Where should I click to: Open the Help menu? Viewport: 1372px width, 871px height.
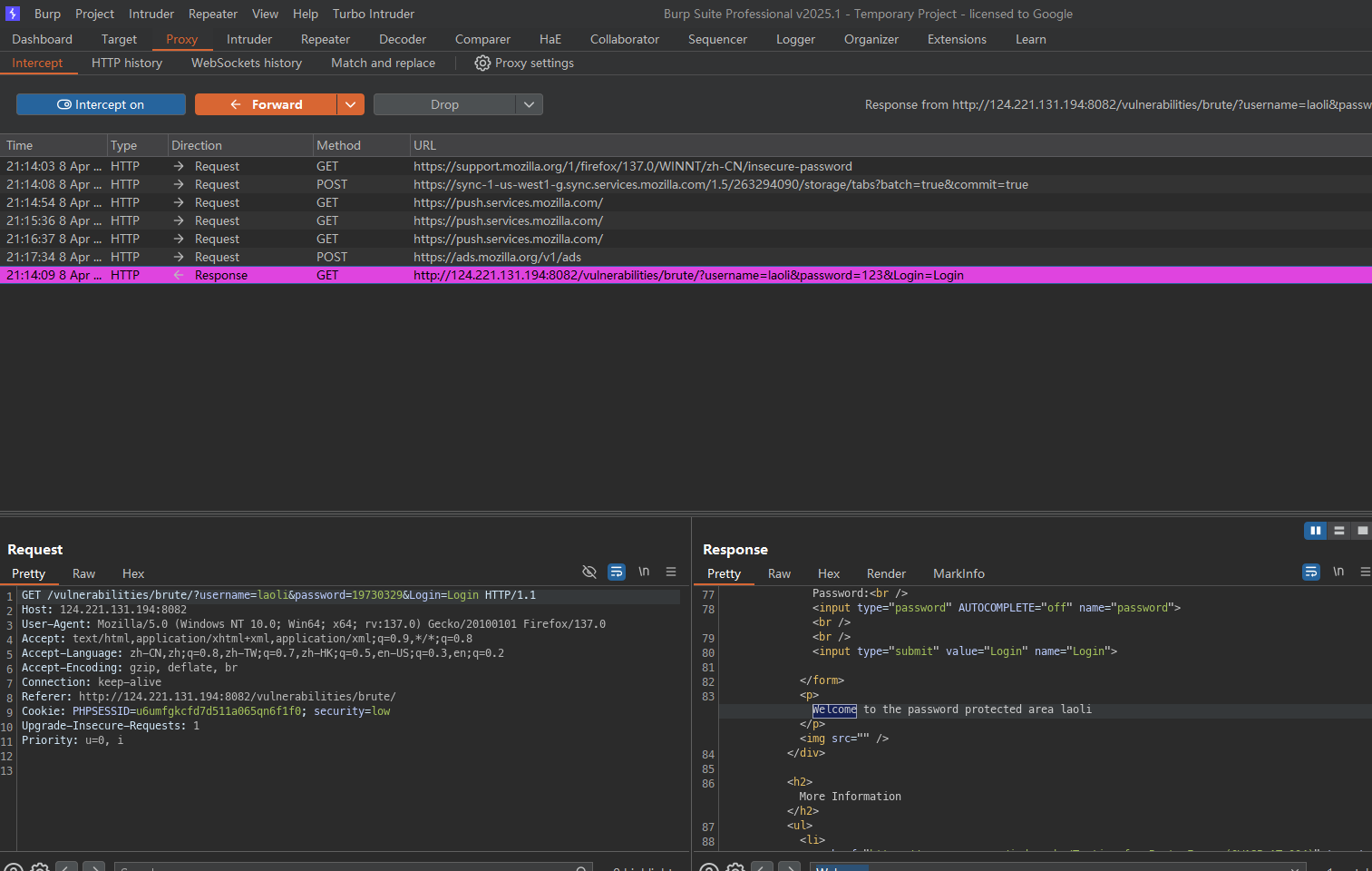click(x=306, y=14)
